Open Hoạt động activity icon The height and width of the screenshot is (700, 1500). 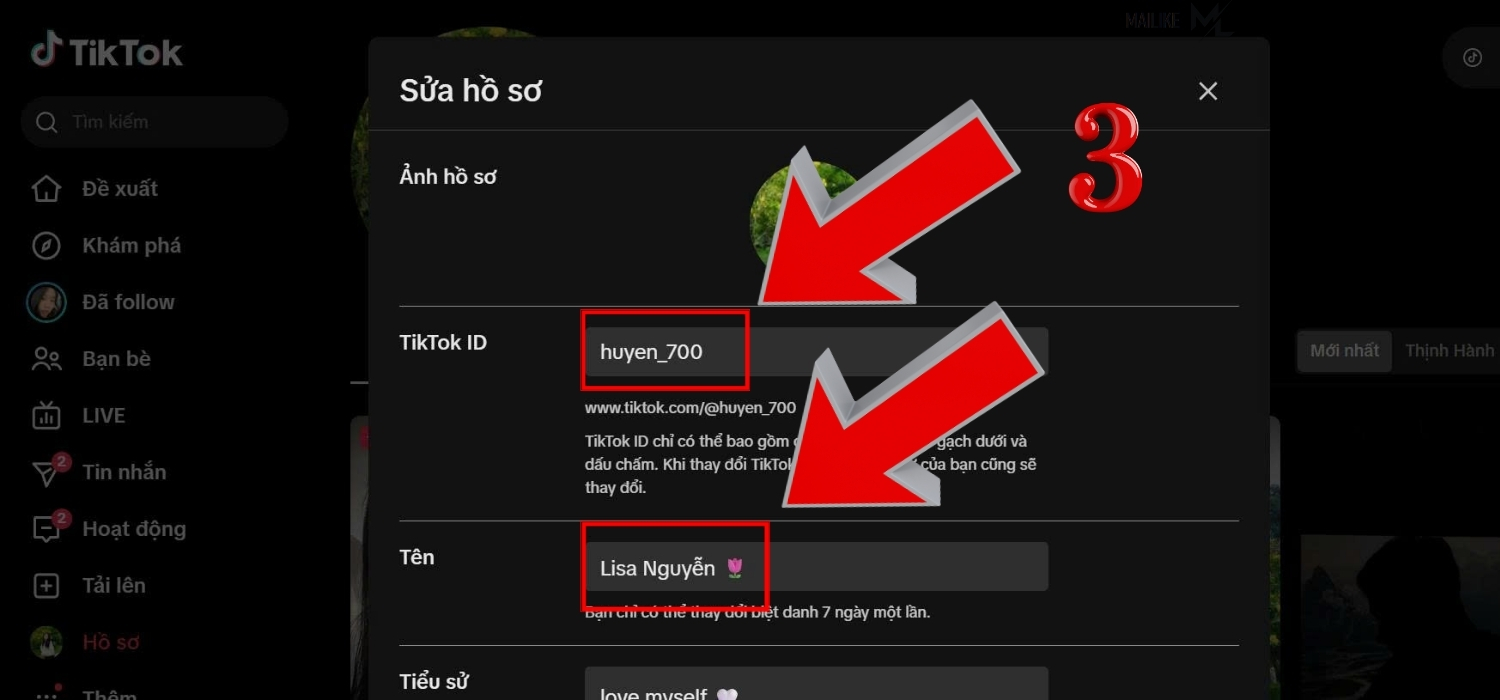(x=48, y=527)
